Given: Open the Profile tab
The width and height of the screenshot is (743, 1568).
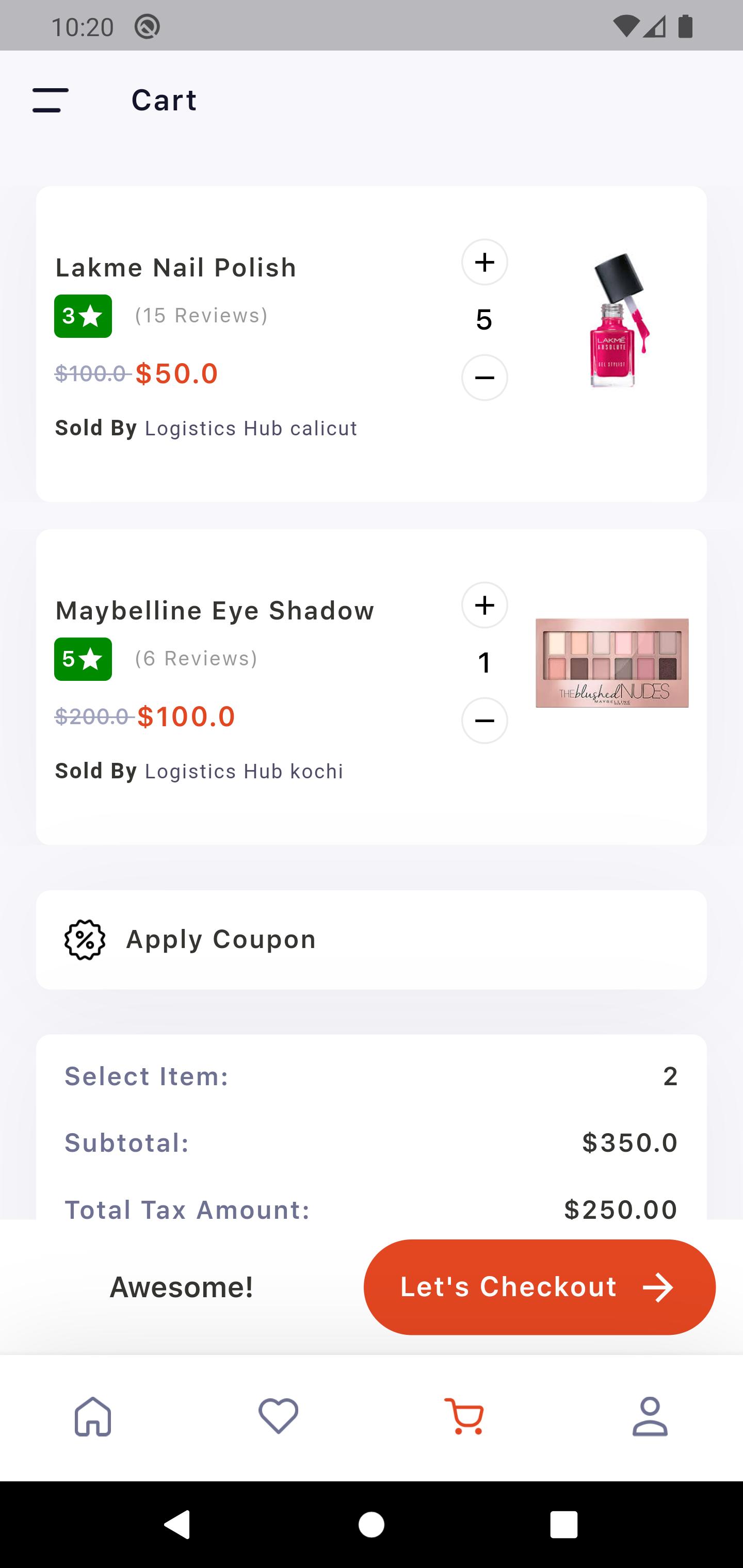Looking at the screenshot, I should 650,1416.
